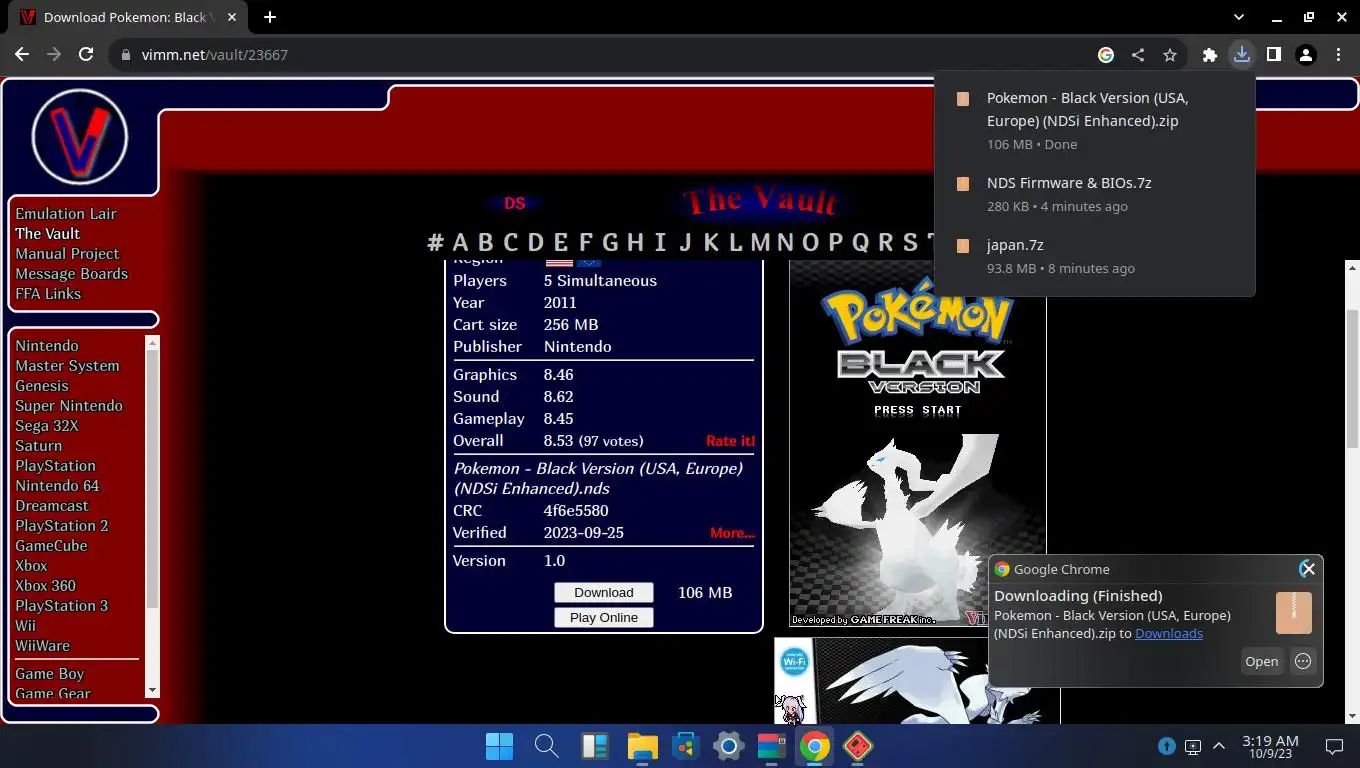Browse vault games starting with letter M
The height and width of the screenshot is (768, 1360).
click(x=760, y=242)
